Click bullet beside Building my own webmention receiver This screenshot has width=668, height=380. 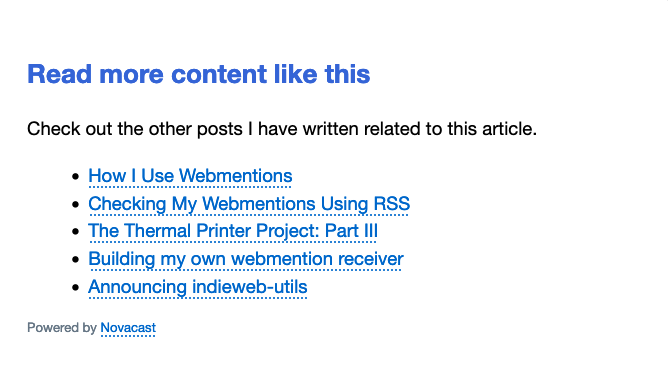point(76,259)
